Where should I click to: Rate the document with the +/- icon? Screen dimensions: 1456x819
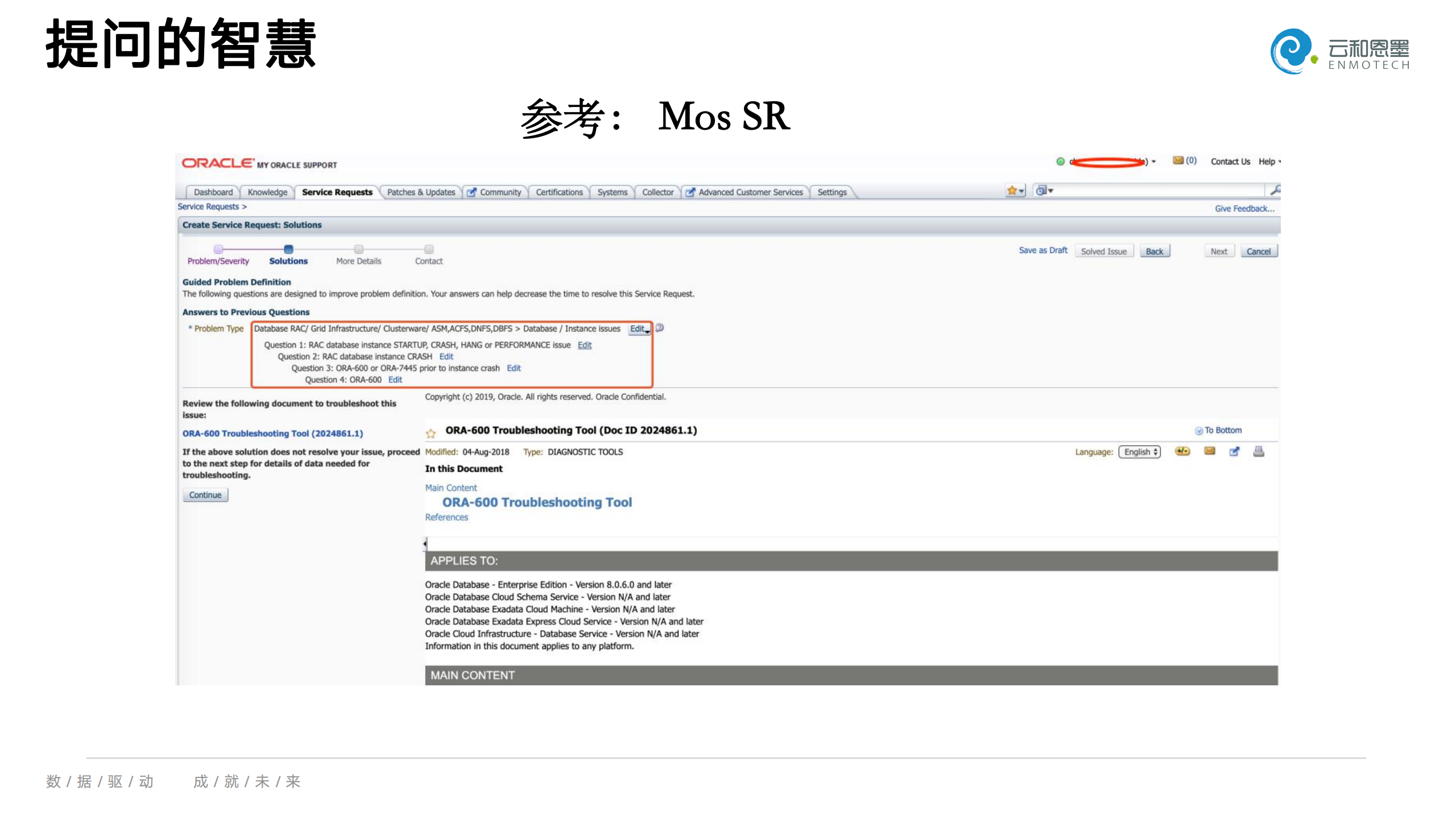pyautogui.click(x=1182, y=452)
